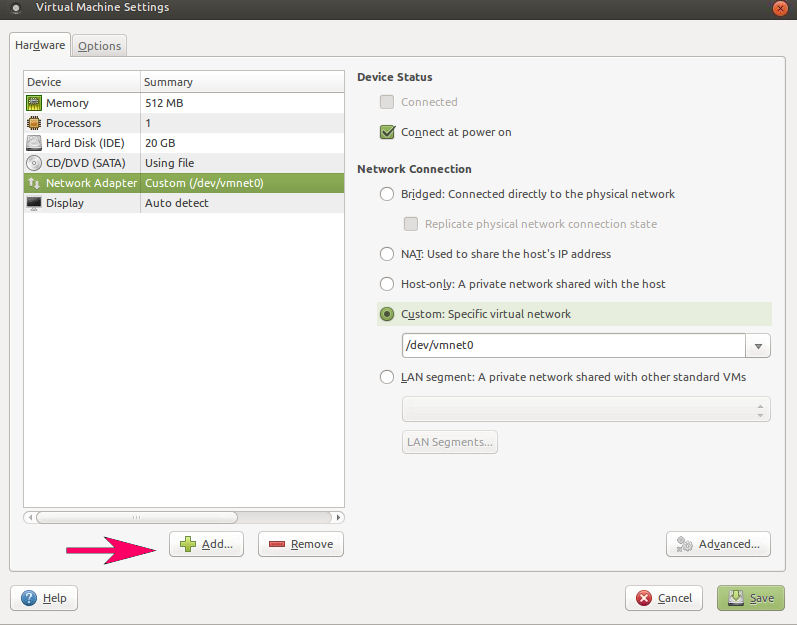Select the Hard Disk (IDE) icon

(34, 143)
